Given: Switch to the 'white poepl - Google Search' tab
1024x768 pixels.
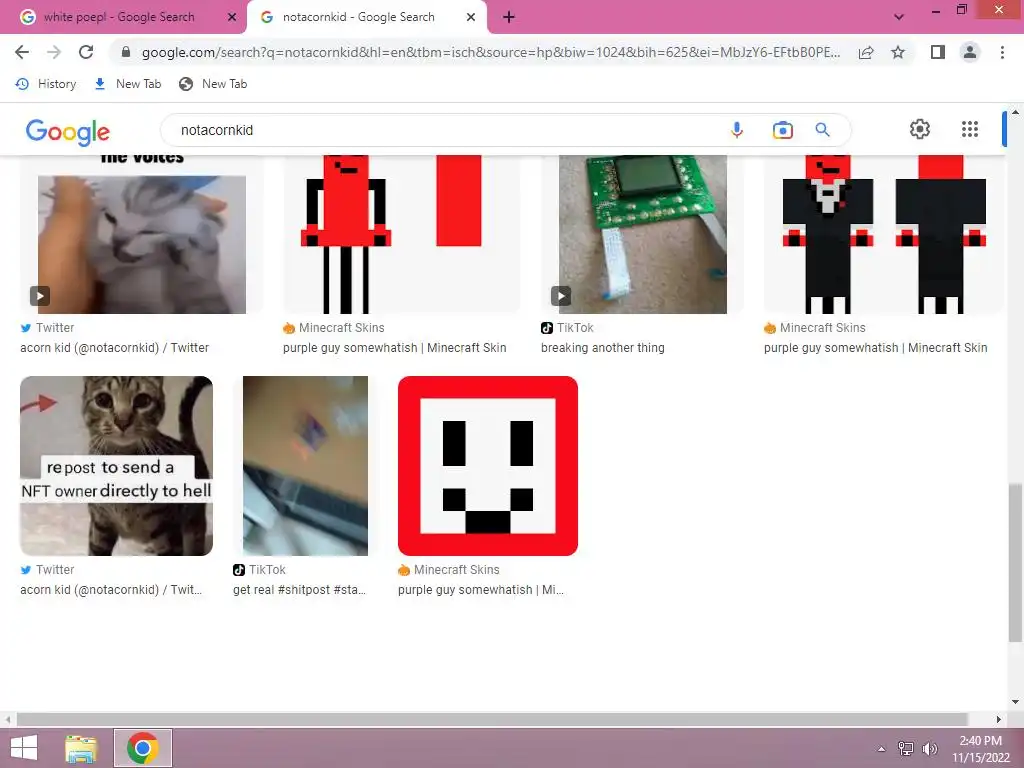Looking at the screenshot, I should 119,17.
